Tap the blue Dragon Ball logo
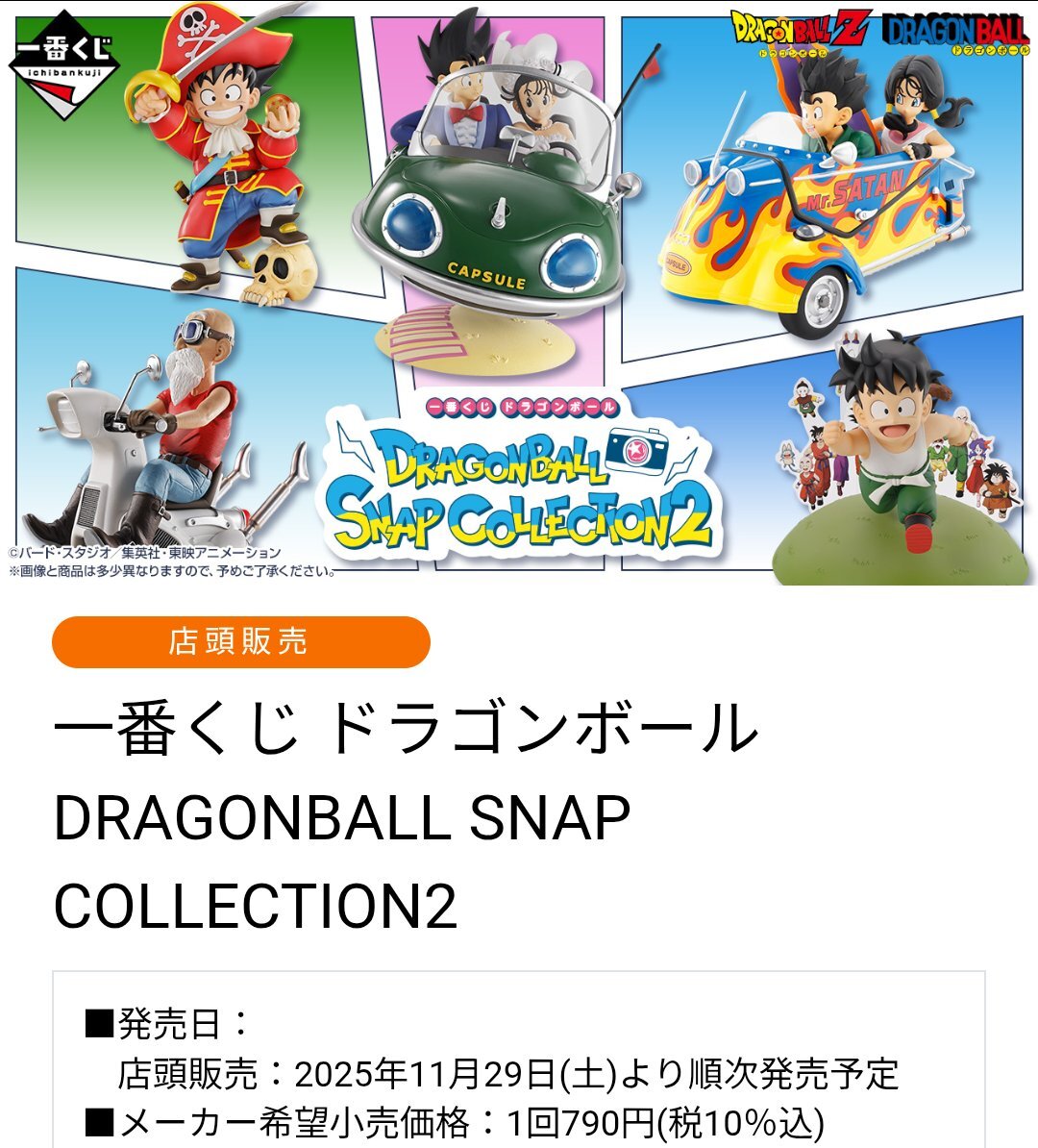This screenshot has height=1148, width=1038. click(x=956, y=35)
